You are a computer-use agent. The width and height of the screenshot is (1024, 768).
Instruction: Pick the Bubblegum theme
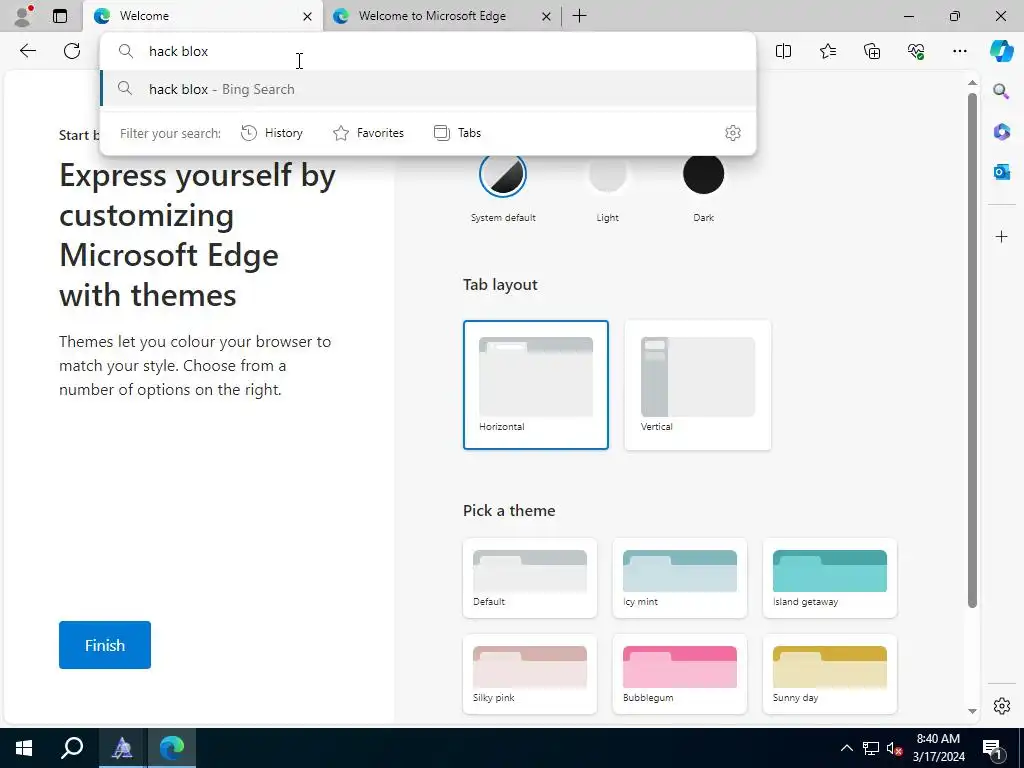click(680, 673)
